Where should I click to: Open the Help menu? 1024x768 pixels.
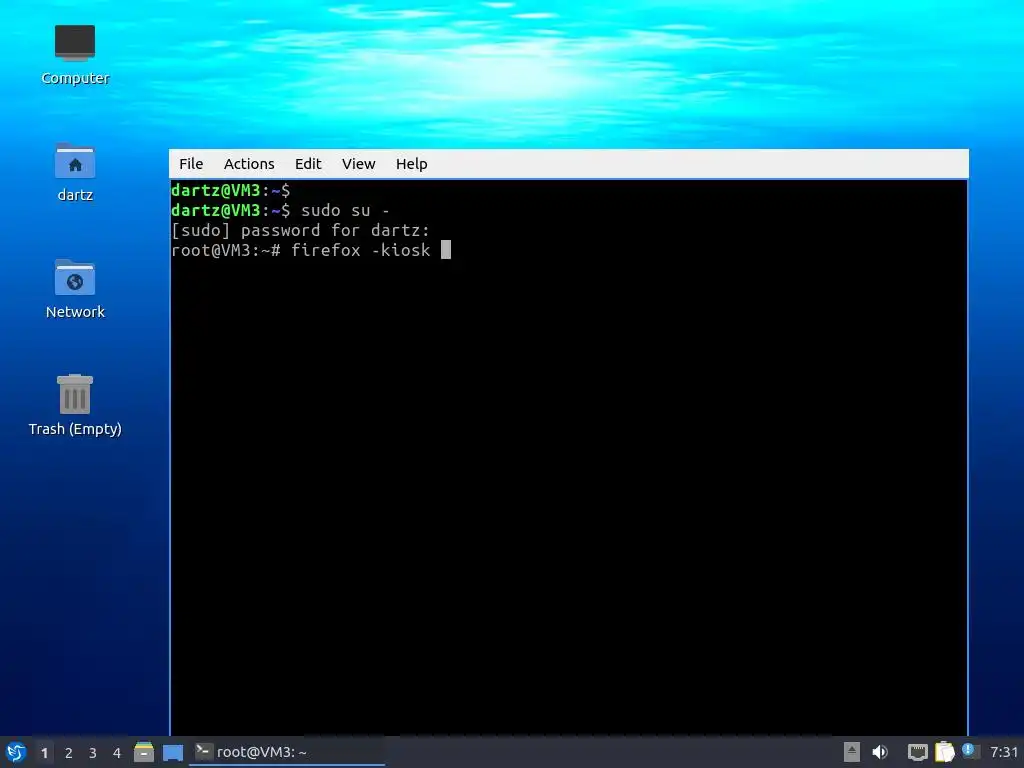pyautogui.click(x=411, y=164)
